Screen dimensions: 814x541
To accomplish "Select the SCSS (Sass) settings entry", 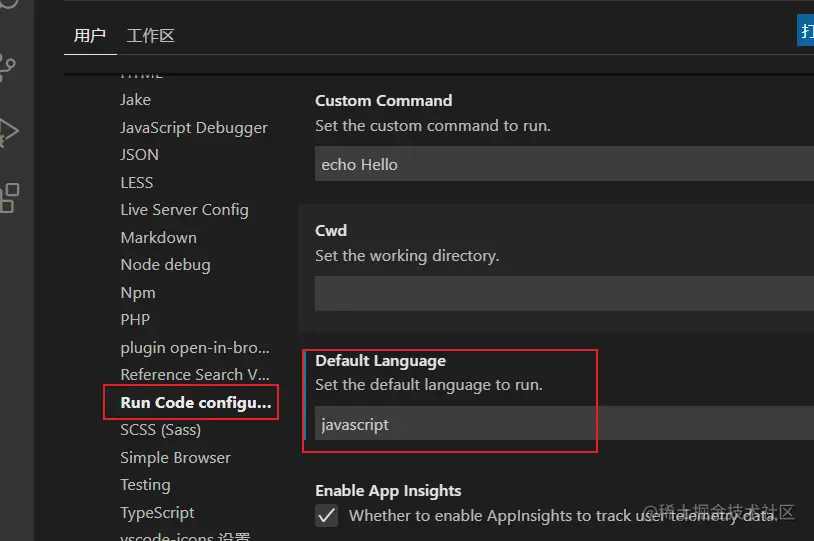I will coord(160,429).
